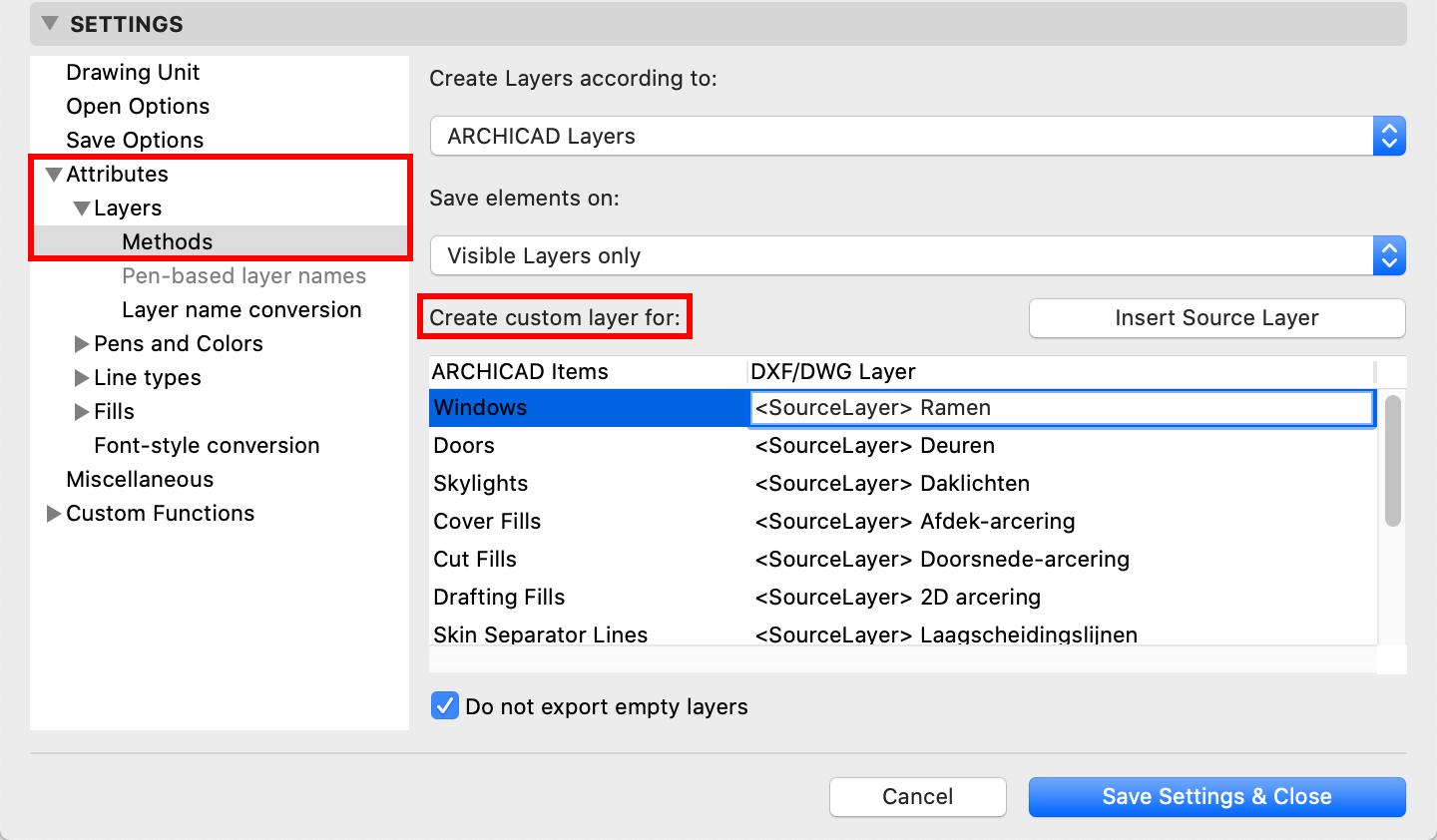Select Layer name conversion item
This screenshot has height=840, width=1437.
click(x=241, y=309)
